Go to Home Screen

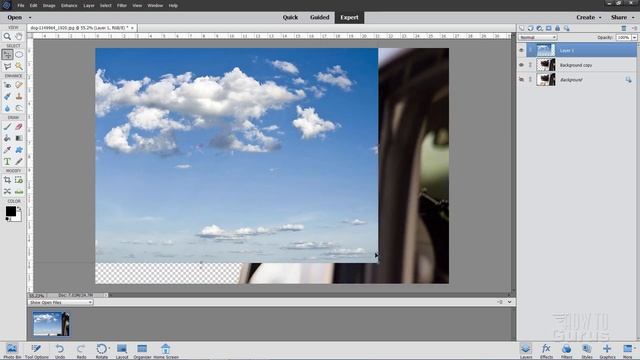(166, 351)
